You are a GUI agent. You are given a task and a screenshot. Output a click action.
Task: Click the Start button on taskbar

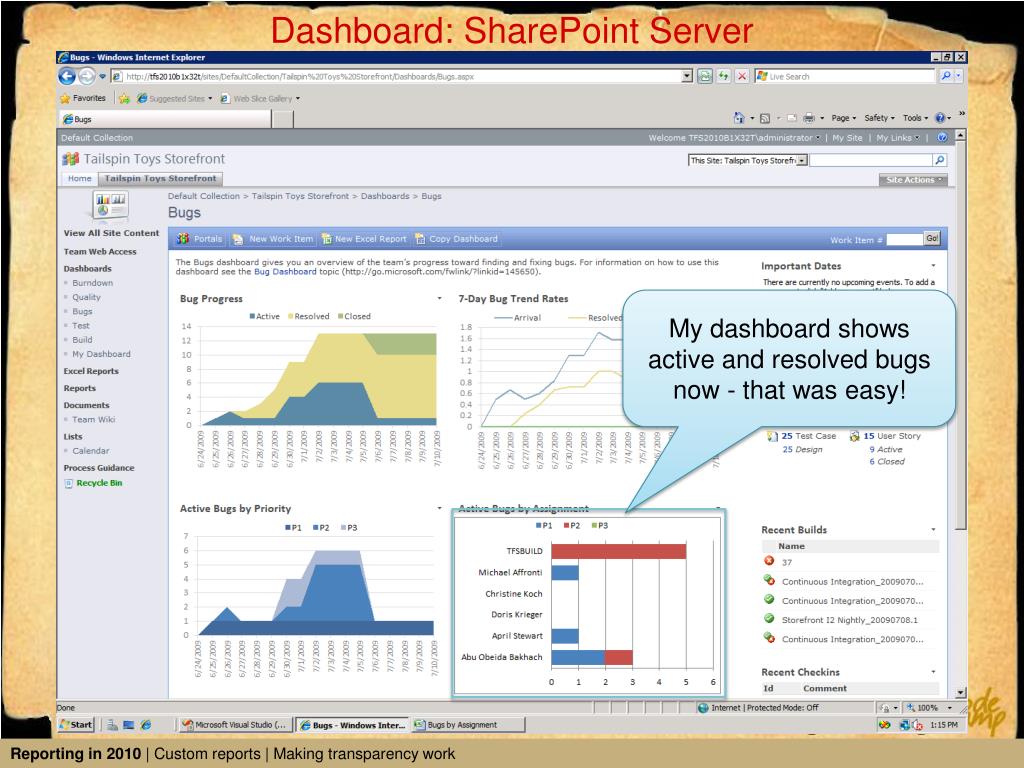76,725
